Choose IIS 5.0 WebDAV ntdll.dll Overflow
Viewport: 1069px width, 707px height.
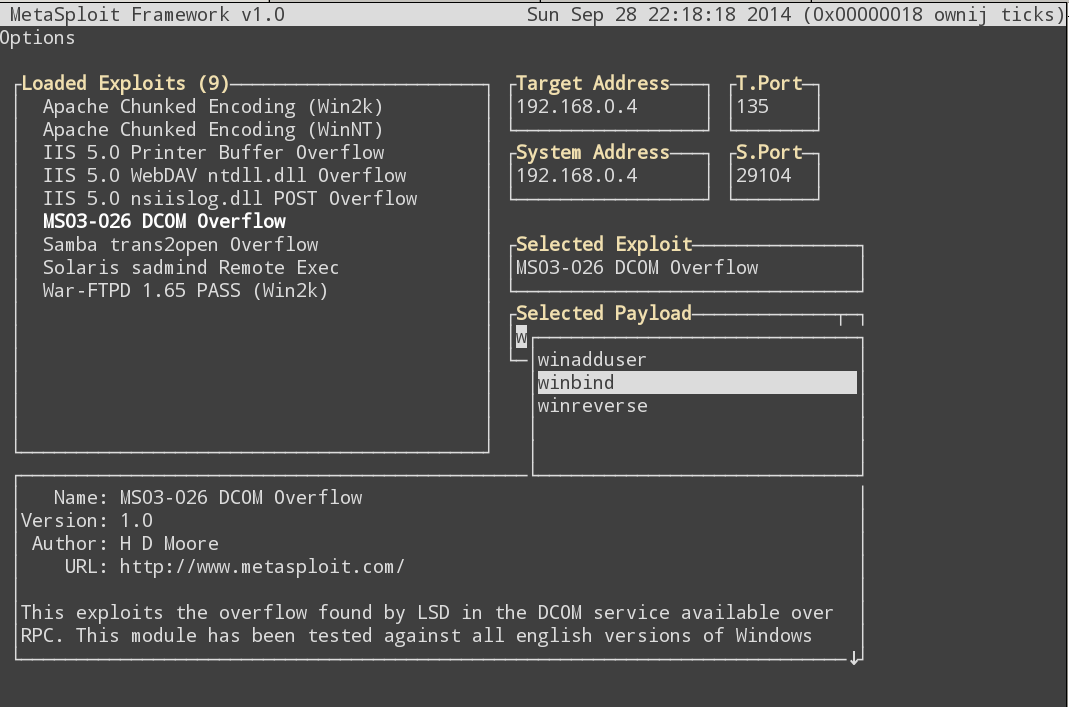[x=224, y=176]
